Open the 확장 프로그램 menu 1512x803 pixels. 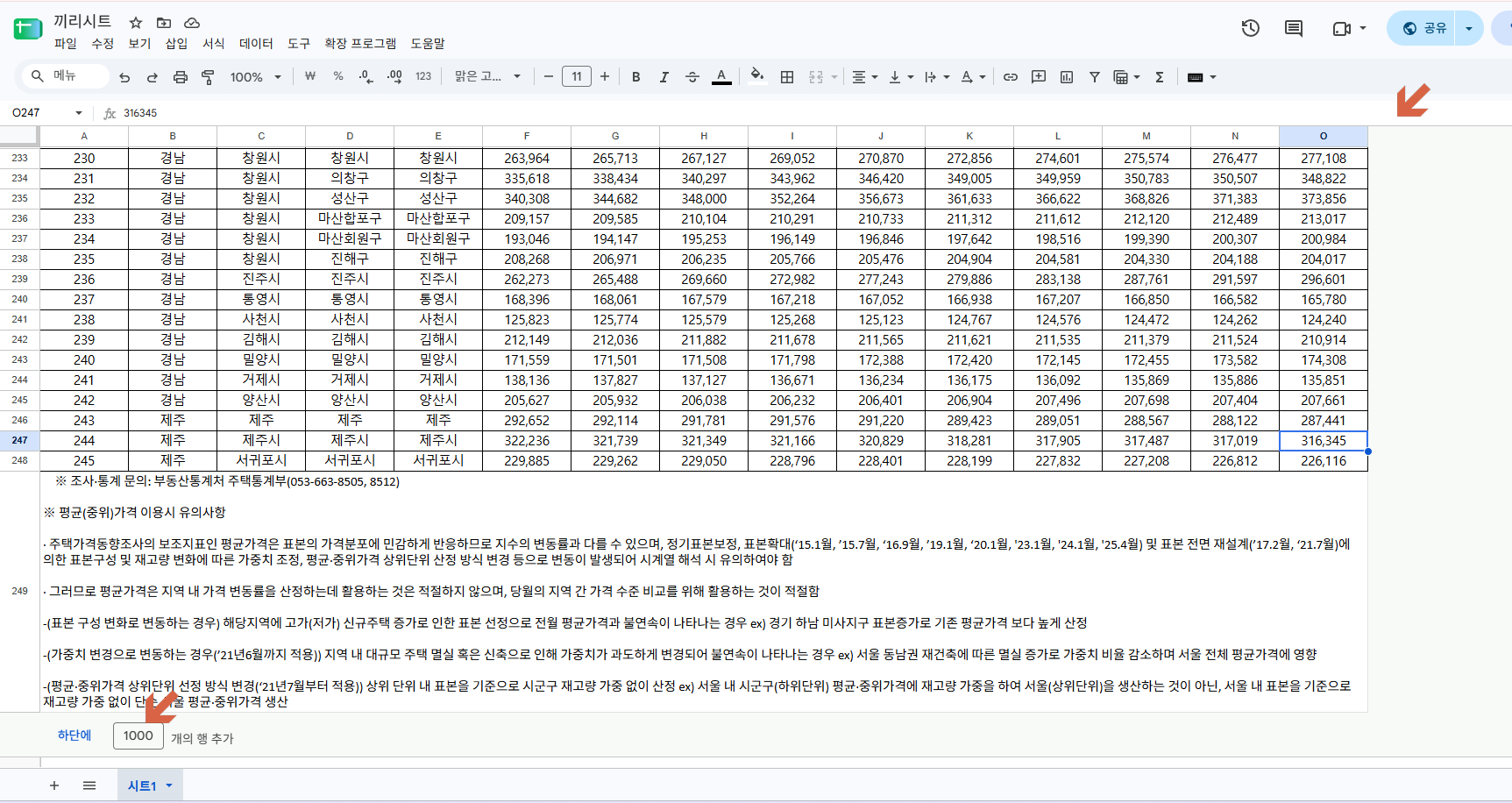pyautogui.click(x=360, y=43)
